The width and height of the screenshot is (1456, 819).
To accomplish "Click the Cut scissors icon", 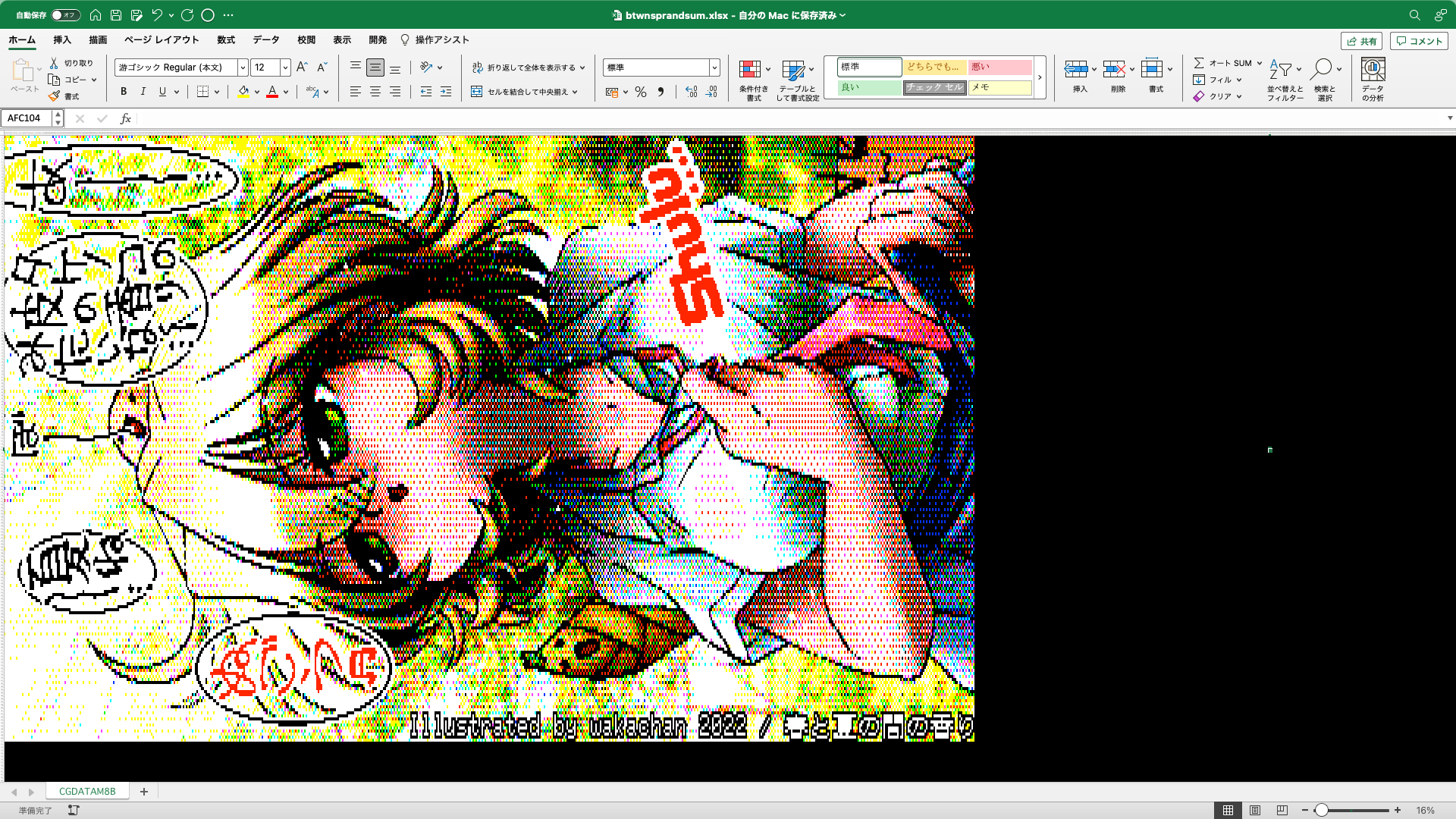I will pos(54,63).
